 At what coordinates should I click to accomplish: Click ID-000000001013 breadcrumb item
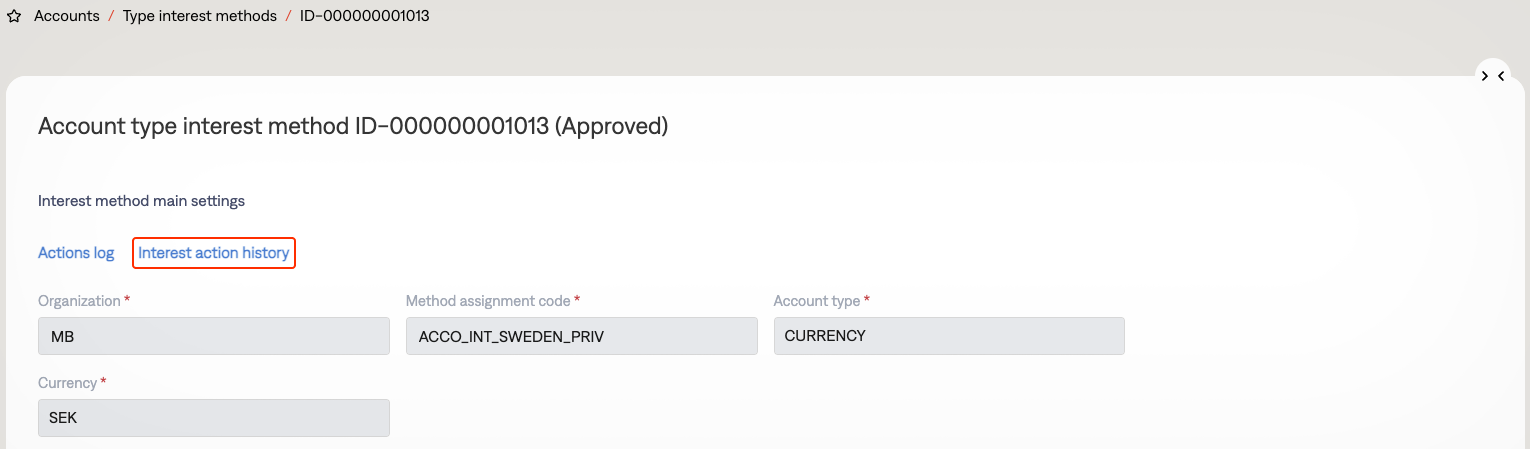click(365, 16)
